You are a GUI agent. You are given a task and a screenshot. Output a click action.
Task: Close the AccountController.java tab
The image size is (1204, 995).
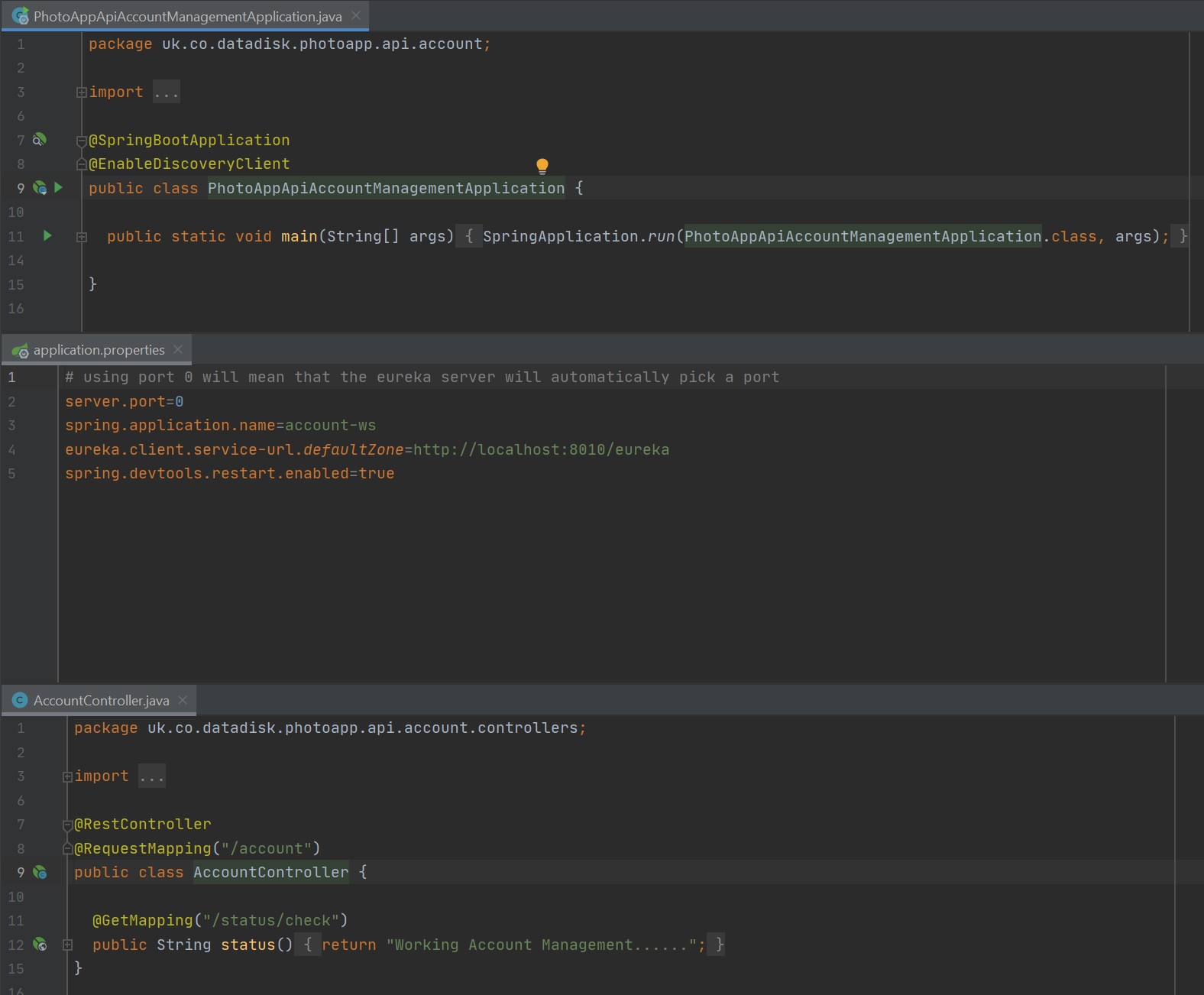[x=183, y=700]
